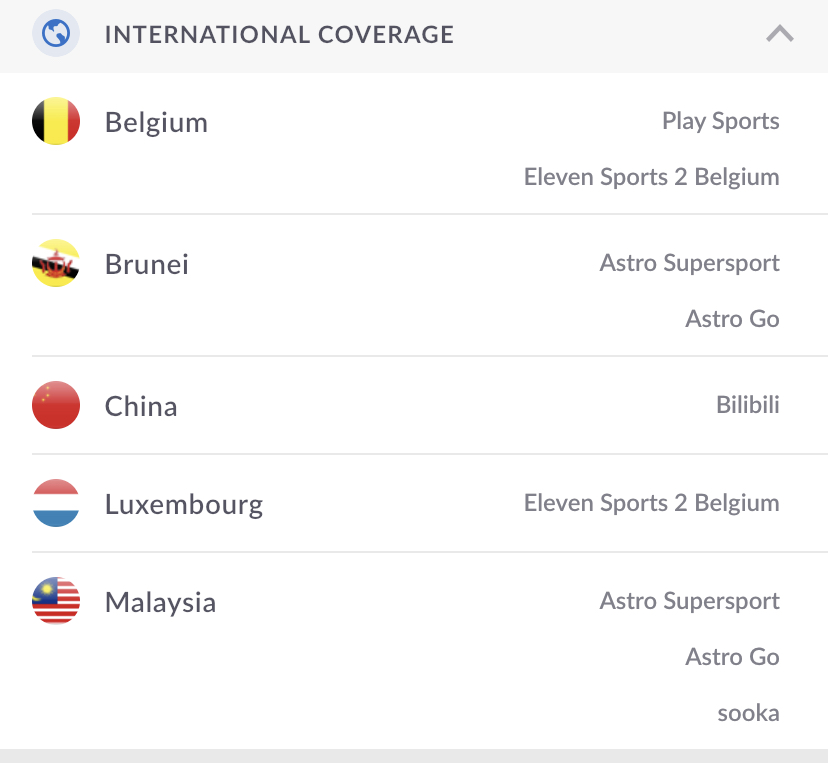Screen dimensions: 828x763
Task: Click the Belgium flag icon
Action: pyautogui.click(x=56, y=122)
